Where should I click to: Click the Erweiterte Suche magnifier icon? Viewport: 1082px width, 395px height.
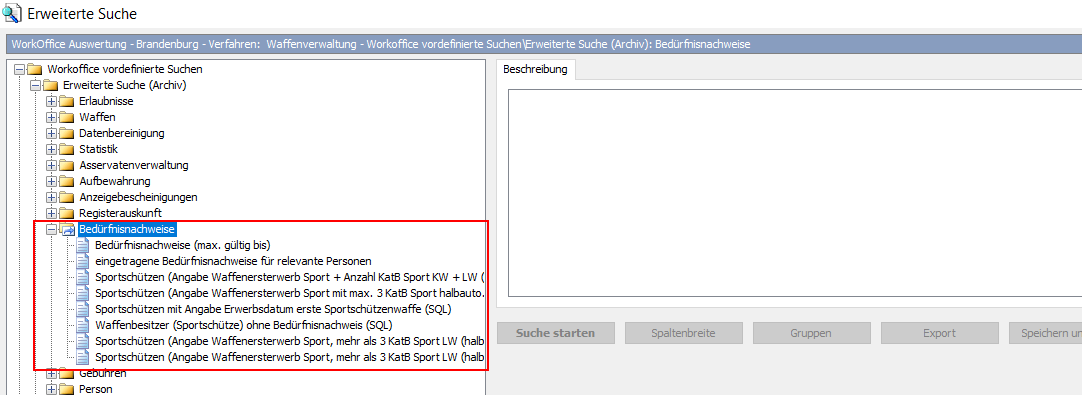tap(12, 12)
